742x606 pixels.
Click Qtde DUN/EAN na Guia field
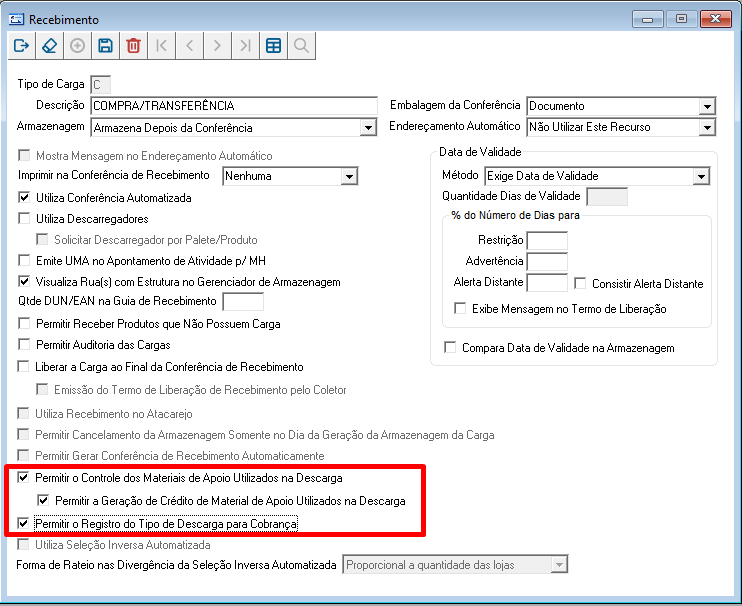pyautogui.click(x=243, y=302)
